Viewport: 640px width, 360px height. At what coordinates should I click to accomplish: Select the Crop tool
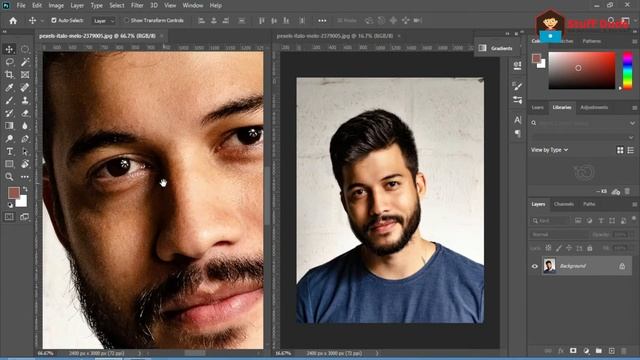point(9,75)
